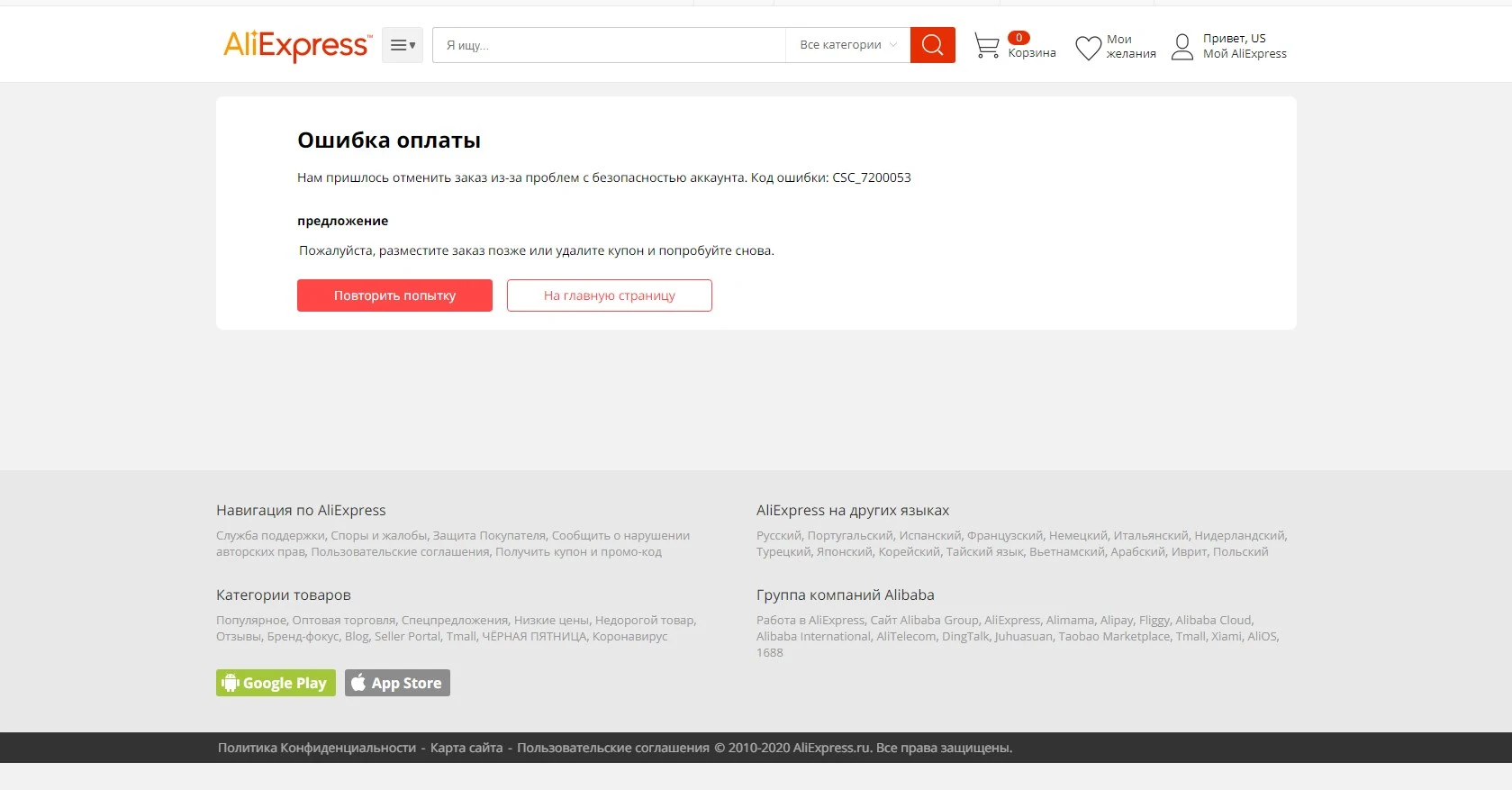Image resolution: width=1512 pixels, height=790 pixels.
Task: Open 'Защита Покупателя' link
Action: (489, 536)
